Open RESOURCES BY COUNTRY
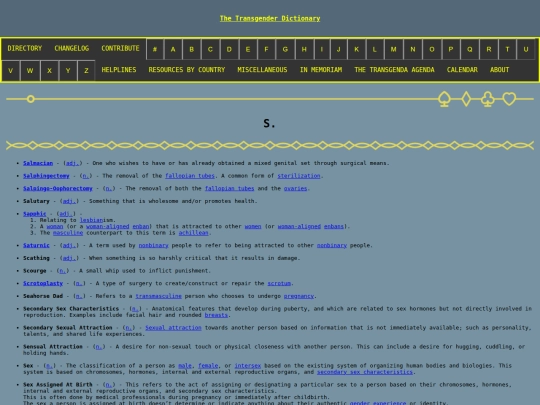 click(x=187, y=70)
